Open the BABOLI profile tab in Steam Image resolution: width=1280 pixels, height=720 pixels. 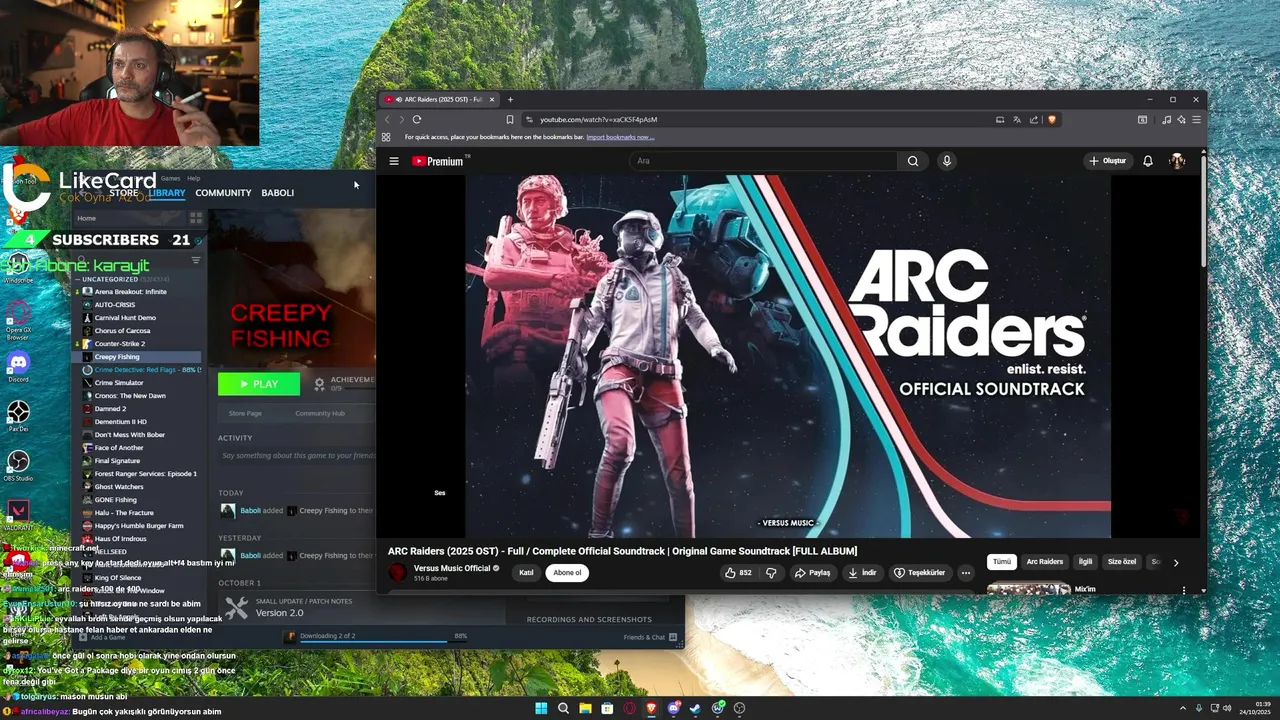[278, 193]
